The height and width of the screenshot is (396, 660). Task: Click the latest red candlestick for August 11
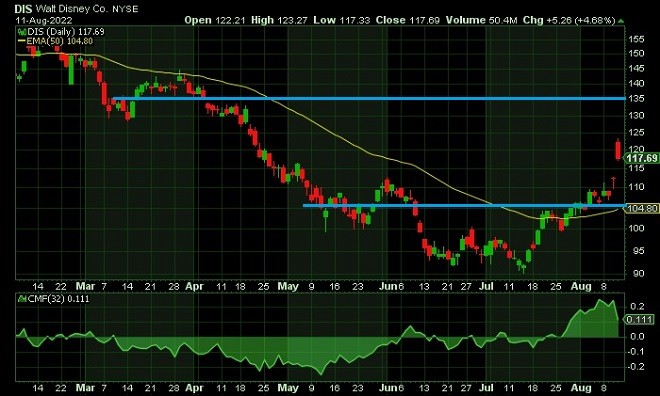[x=618, y=150]
